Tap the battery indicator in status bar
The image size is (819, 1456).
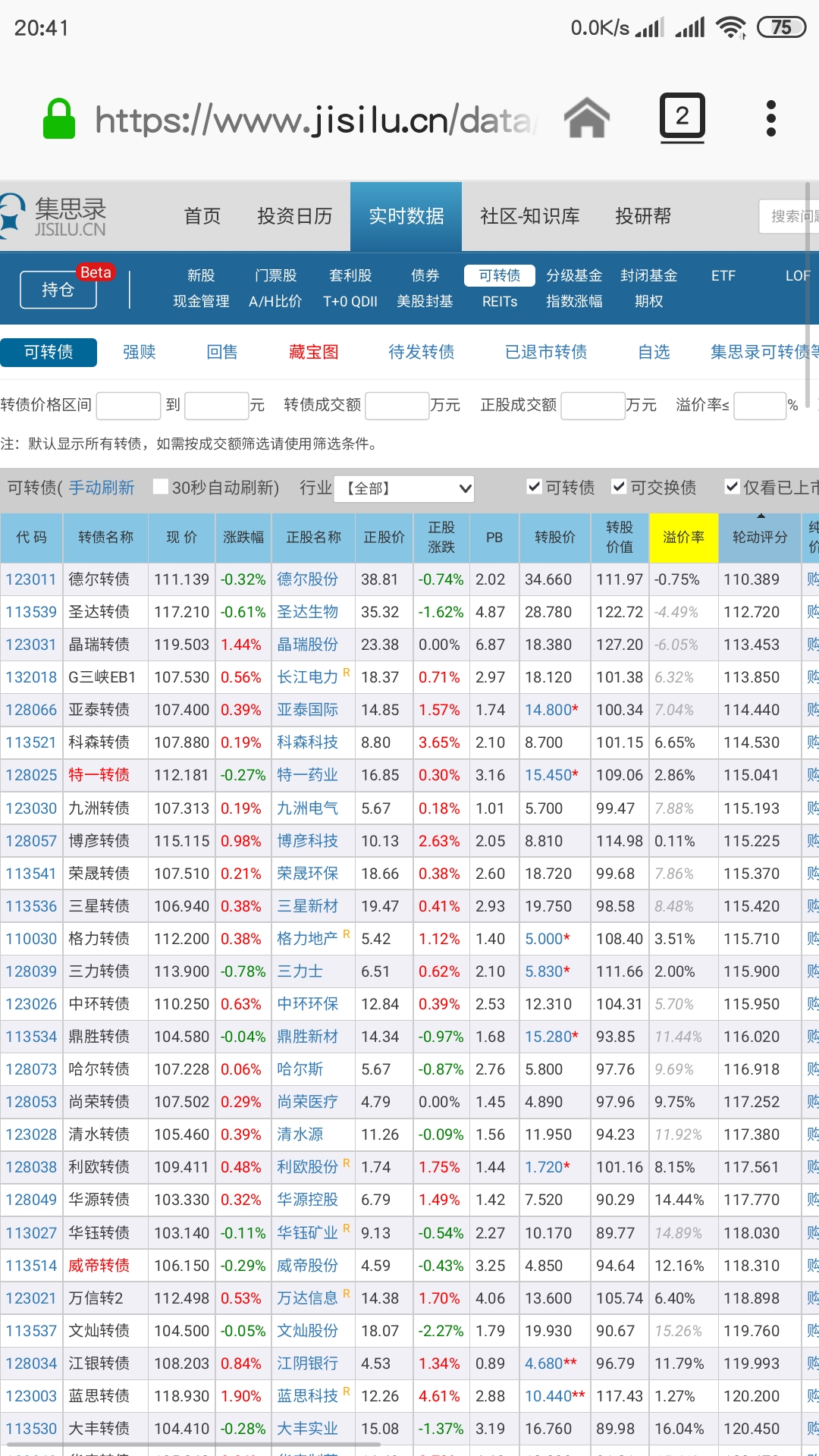pos(781,28)
